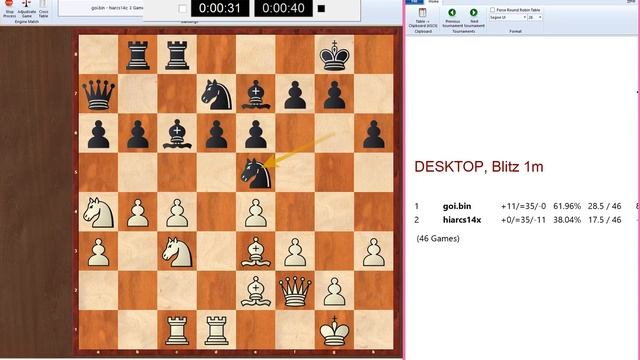640x360 pixels.
Task: Select the white pawn on b4
Action: 138,212
